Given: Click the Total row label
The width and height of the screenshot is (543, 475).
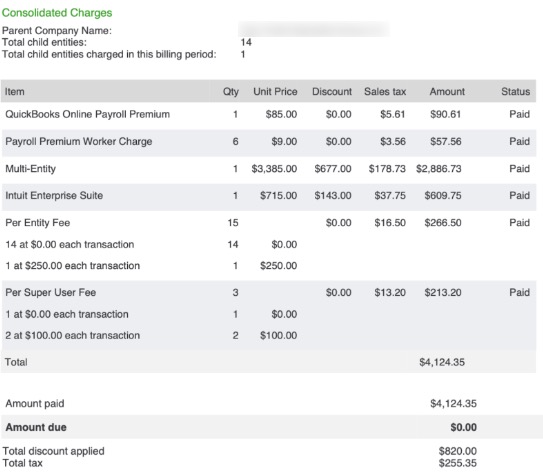Looking at the screenshot, I should [16, 362].
